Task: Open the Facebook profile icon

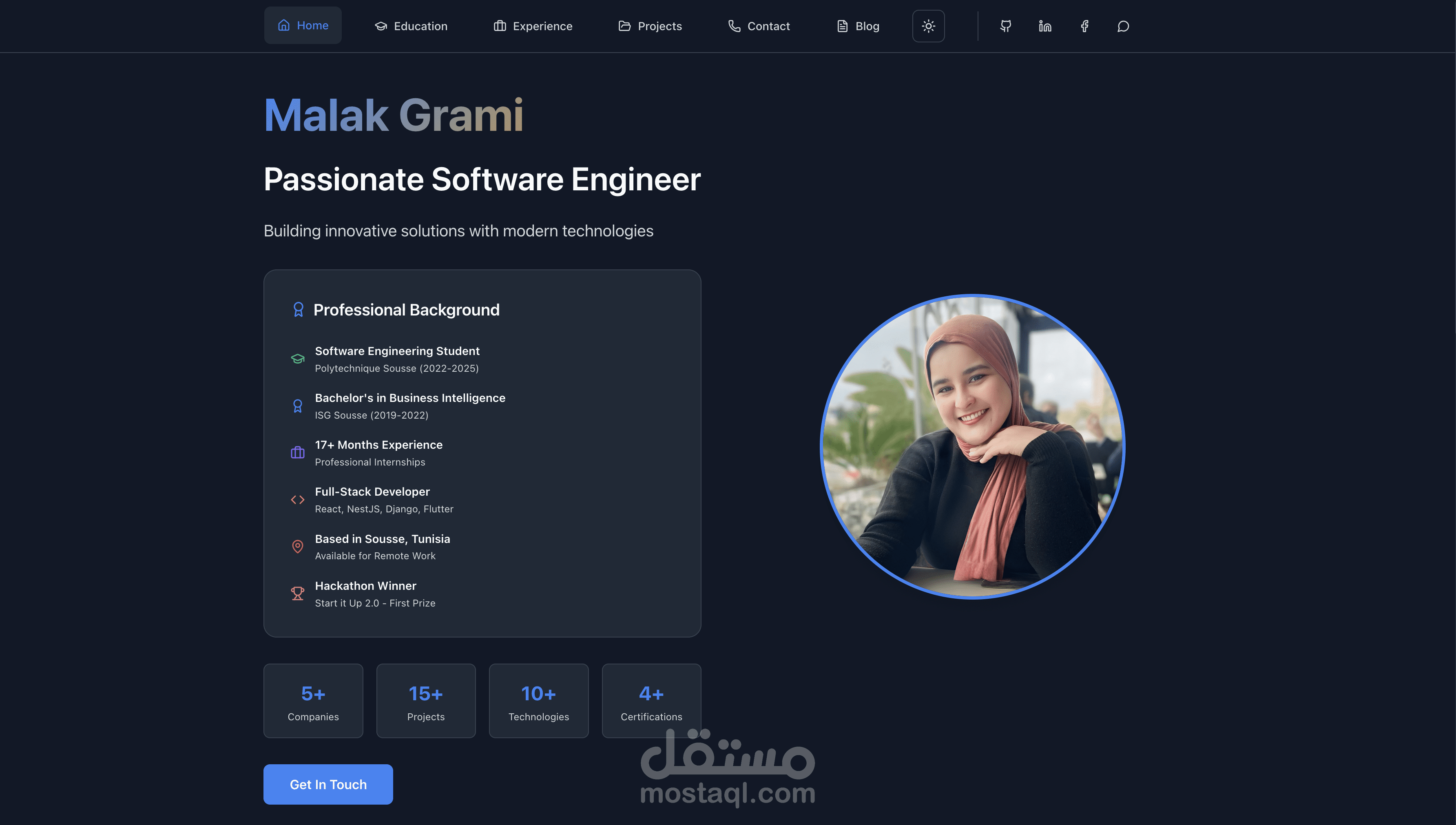Action: pyautogui.click(x=1084, y=26)
